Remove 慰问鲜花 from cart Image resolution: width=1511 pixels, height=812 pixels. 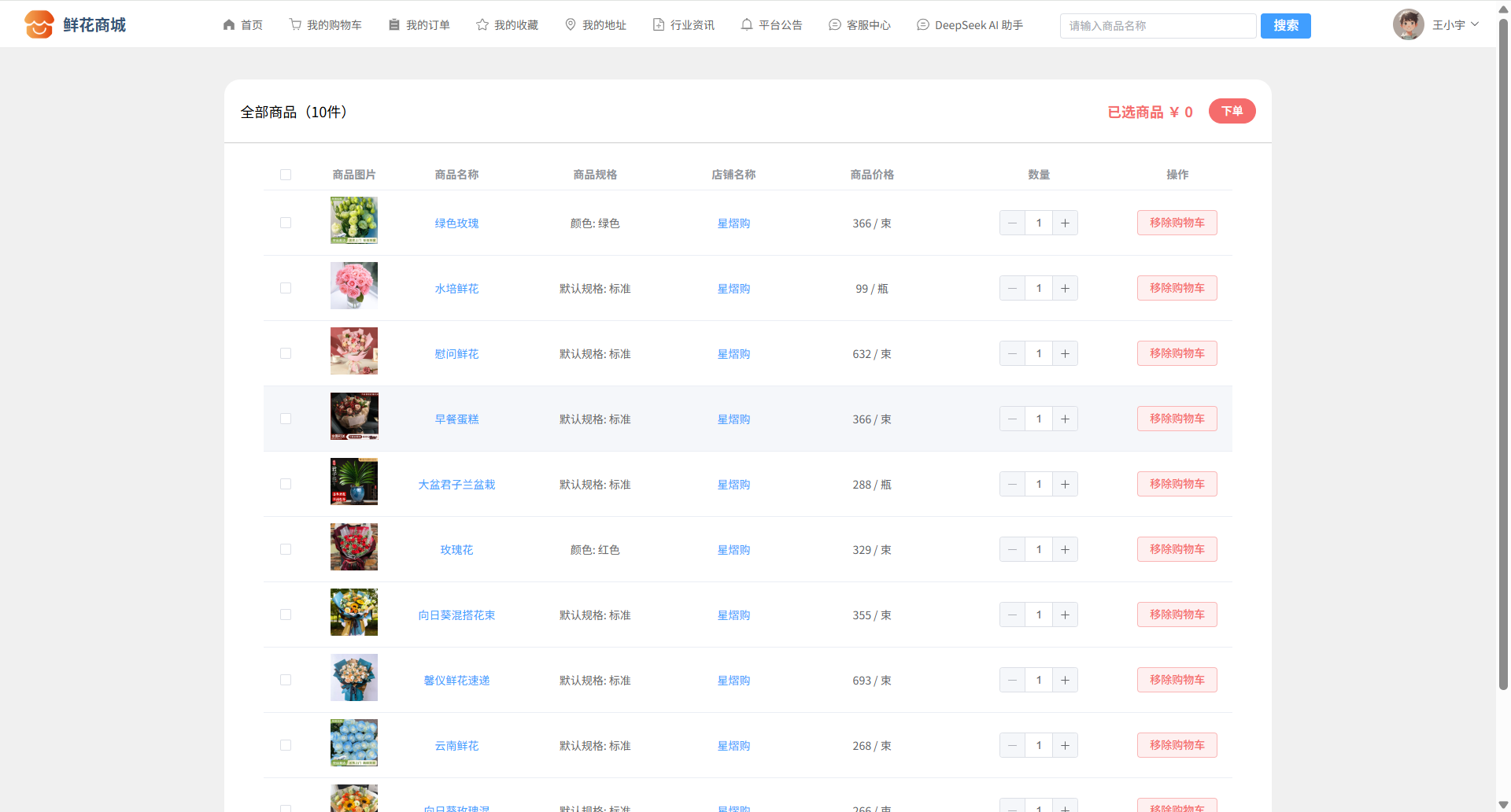[1177, 353]
